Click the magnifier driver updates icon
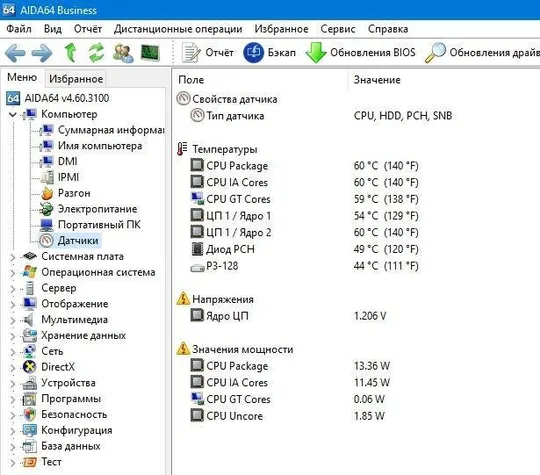The height and width of the screenshot is (475, 540). [435, 53]
